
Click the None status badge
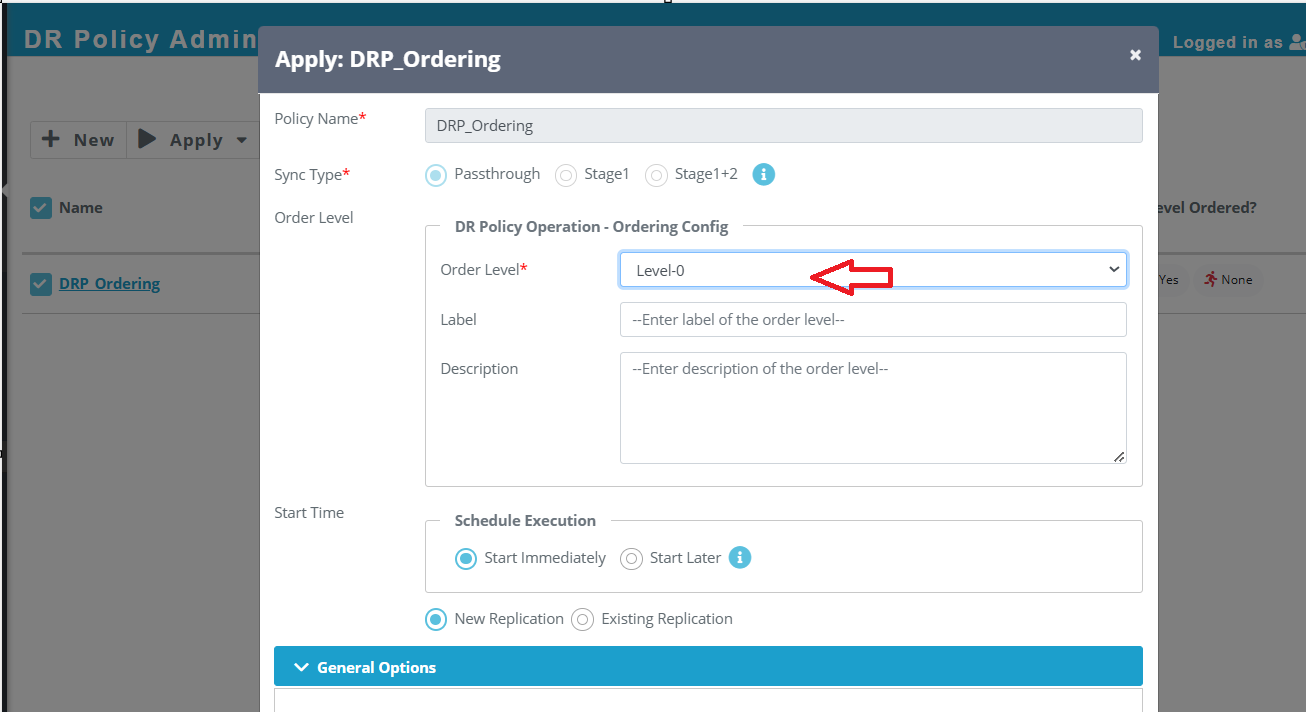[x=1228, y=280]
